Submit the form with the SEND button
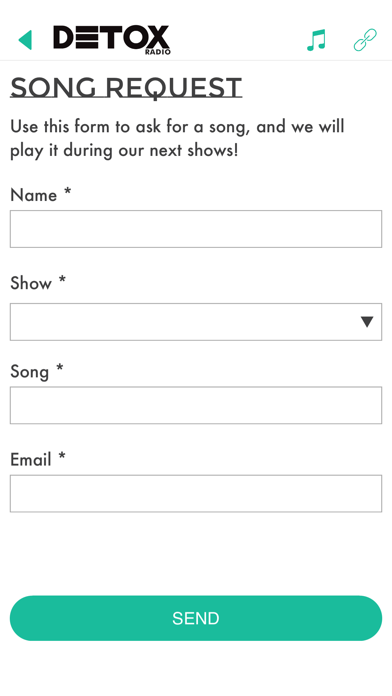 click(x=196, y=618)
